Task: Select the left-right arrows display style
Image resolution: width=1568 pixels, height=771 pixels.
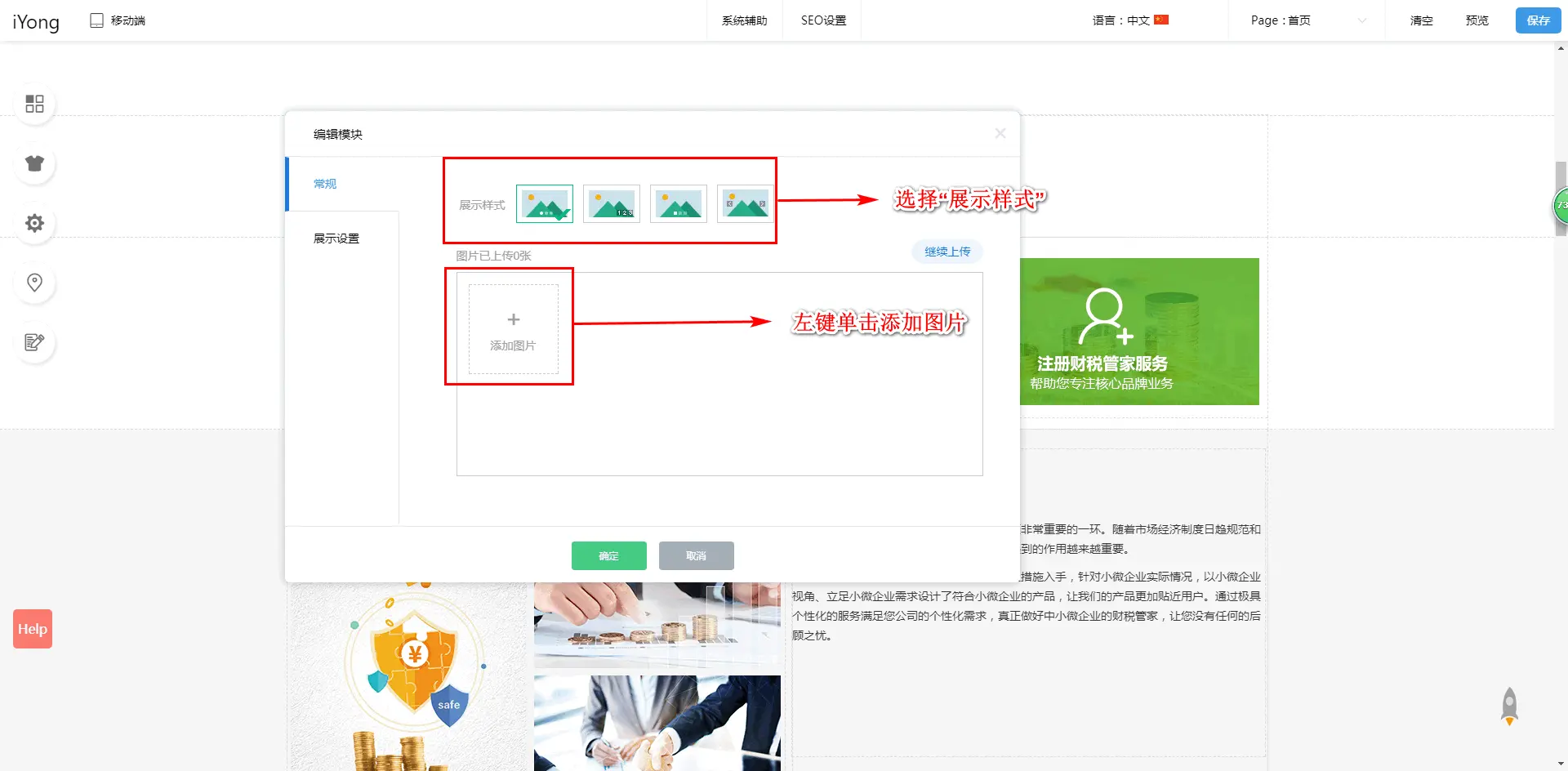Action: click(x=745, y=204)
